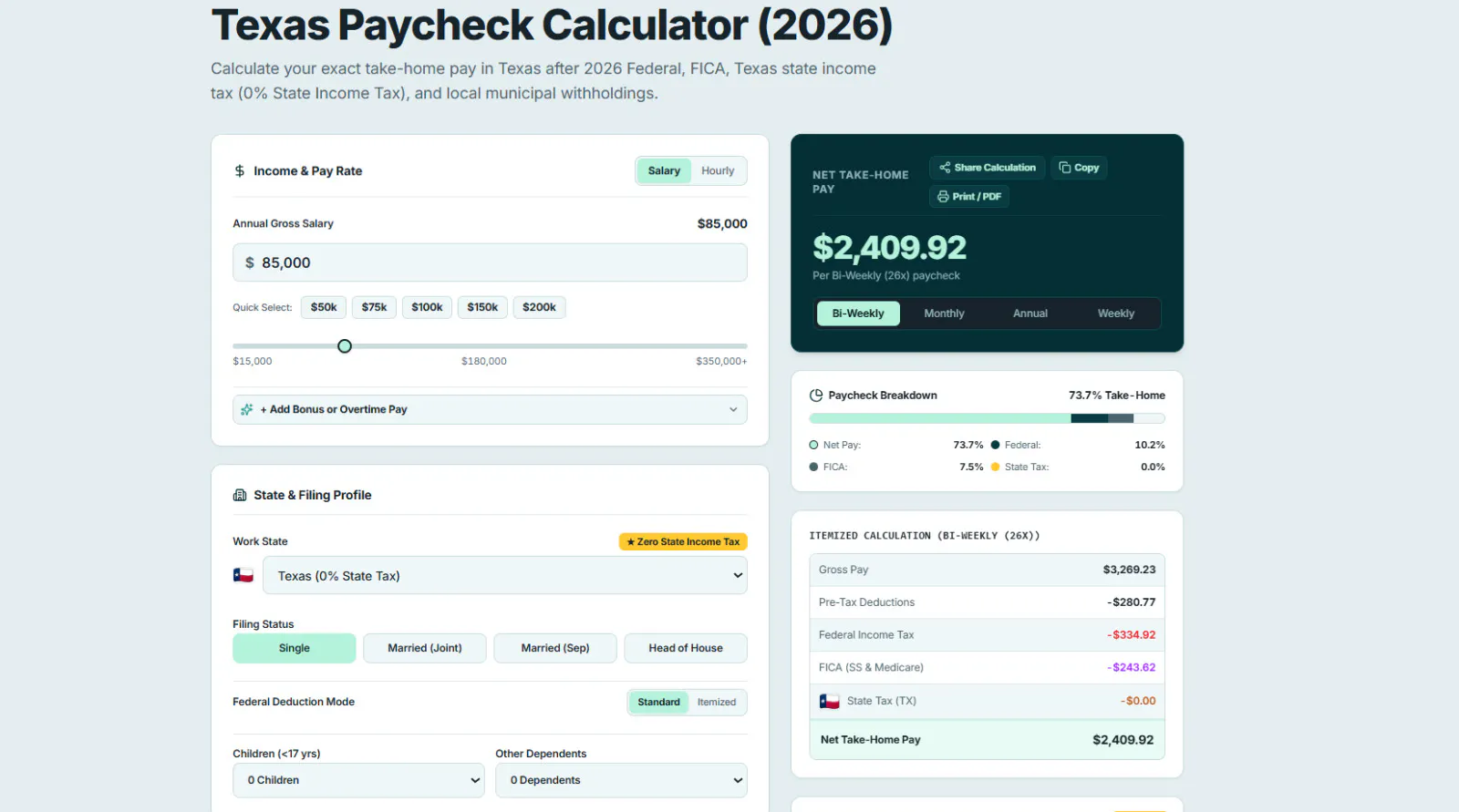The width and height of the screenshot is (1459, 812).
Task: Click the Paycheck Breakdown progress bar
Action: pyautogui.click(x=987, y=418)
